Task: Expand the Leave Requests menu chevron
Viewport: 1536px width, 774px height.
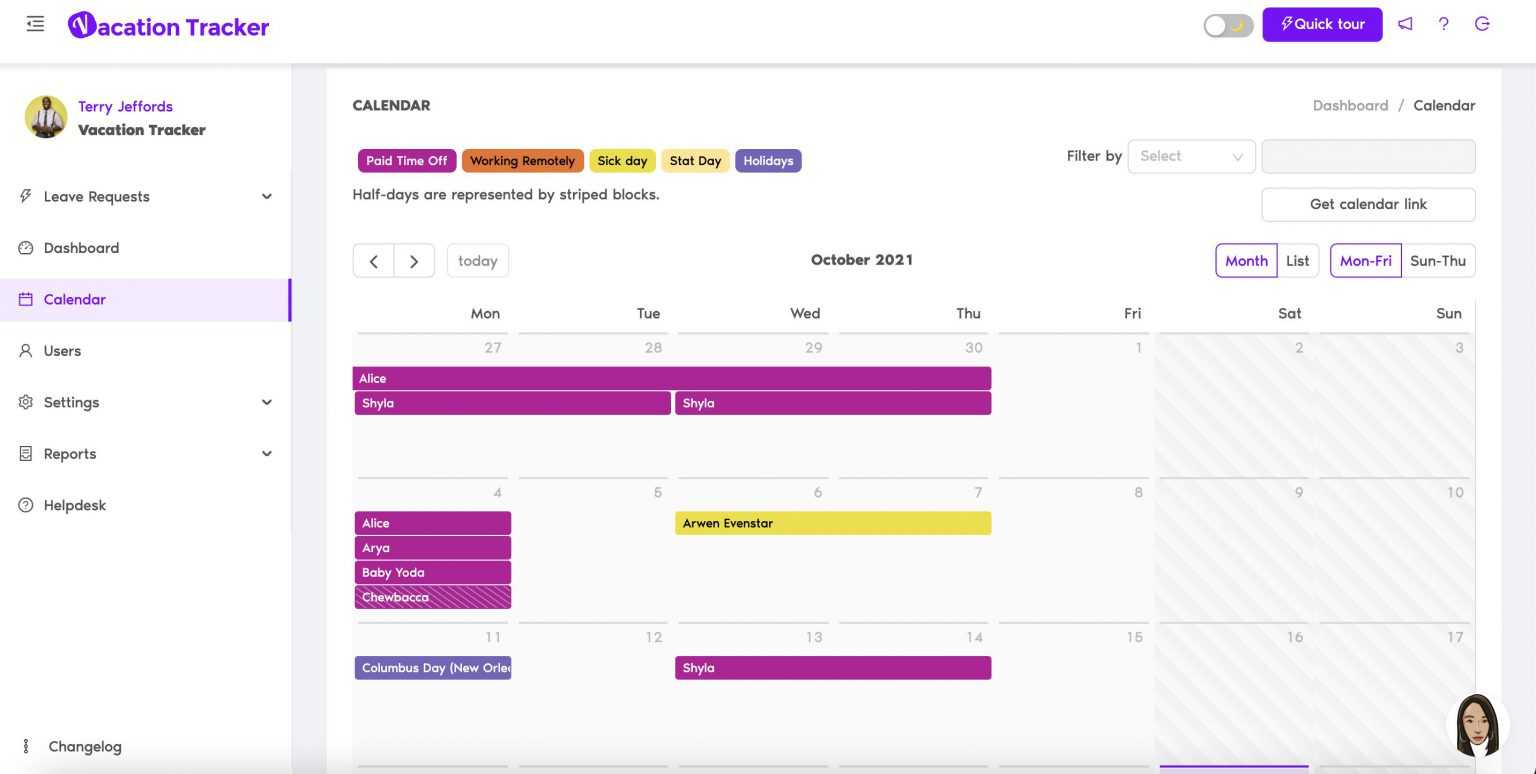Action: 267,196
